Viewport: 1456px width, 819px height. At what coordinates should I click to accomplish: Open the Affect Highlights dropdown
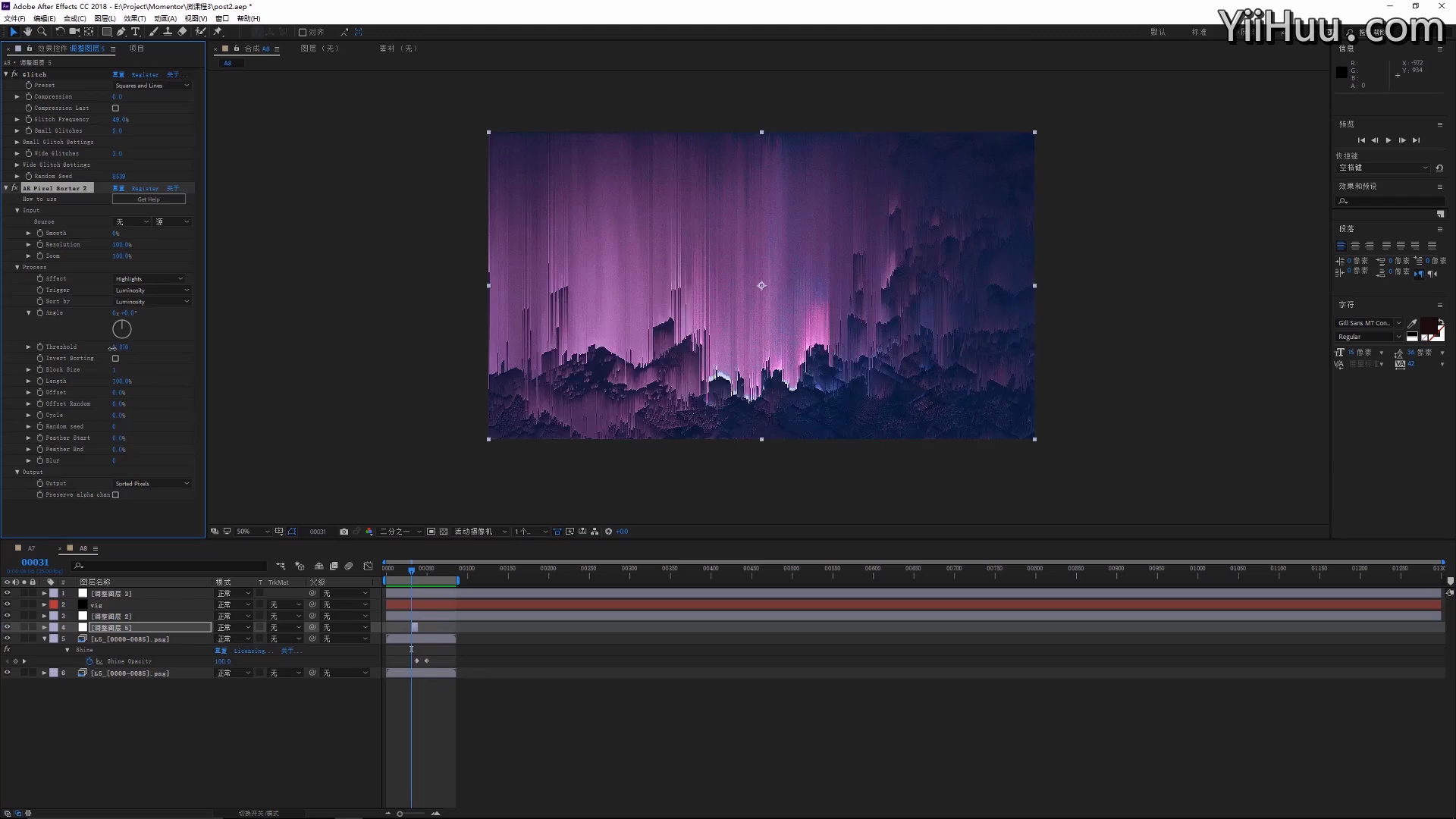149,279
